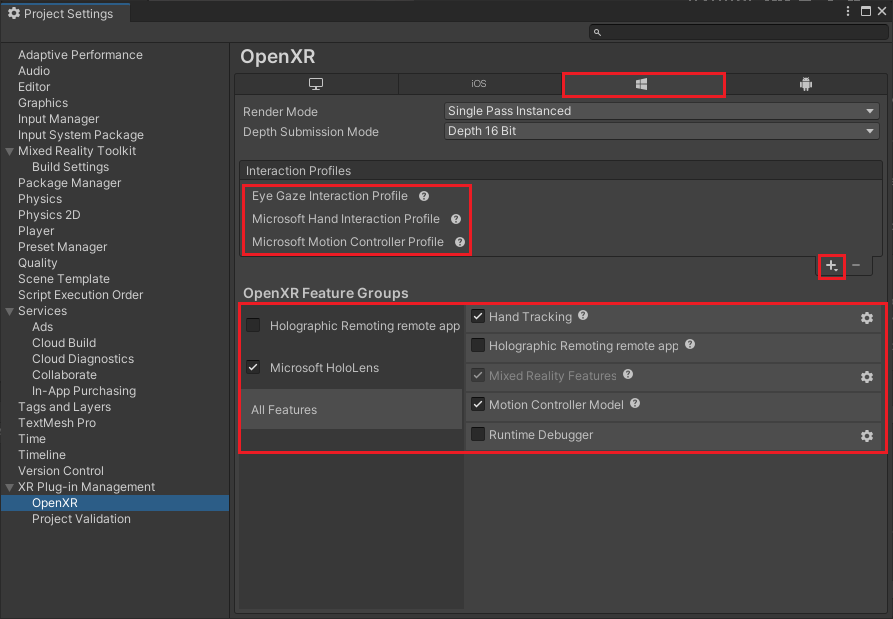
Task: Enable Holographic Remoting remote app feature checkbox
Action: (x=478, y=346)
